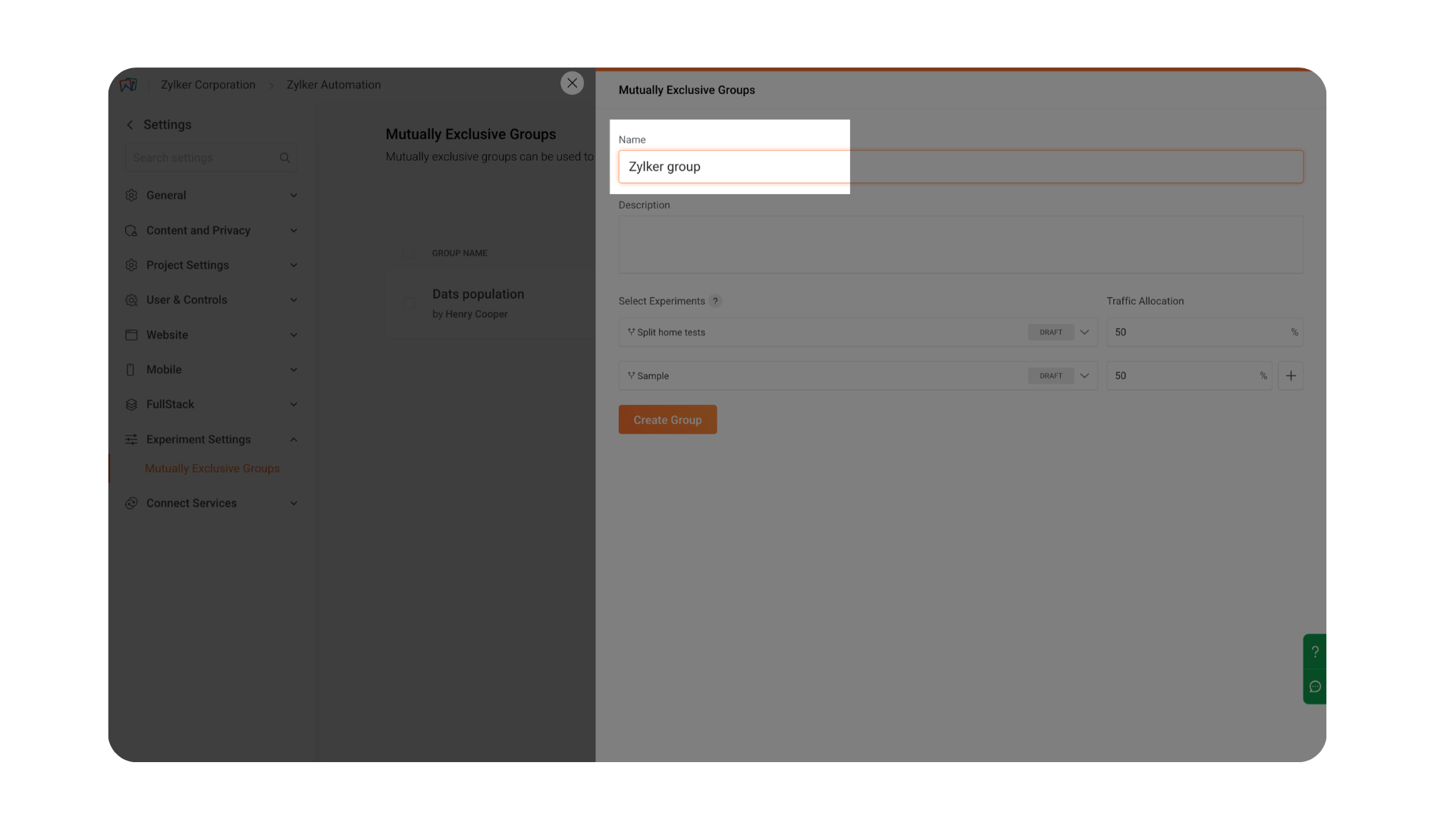The image size is (1456, 819).
Task: Click the plus icon to add experiment
Action: pyautogui.click(x=1291, y=376)
